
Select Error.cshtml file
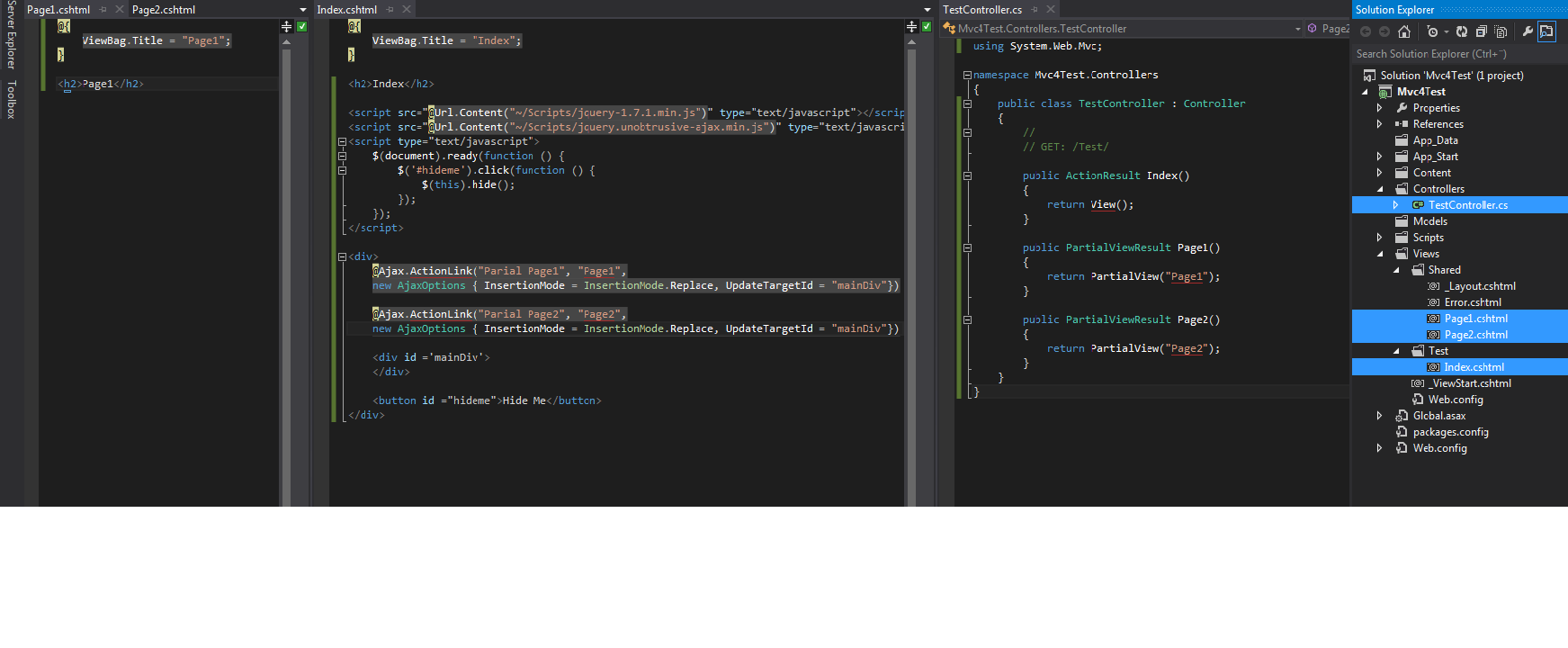[1473, 302]
